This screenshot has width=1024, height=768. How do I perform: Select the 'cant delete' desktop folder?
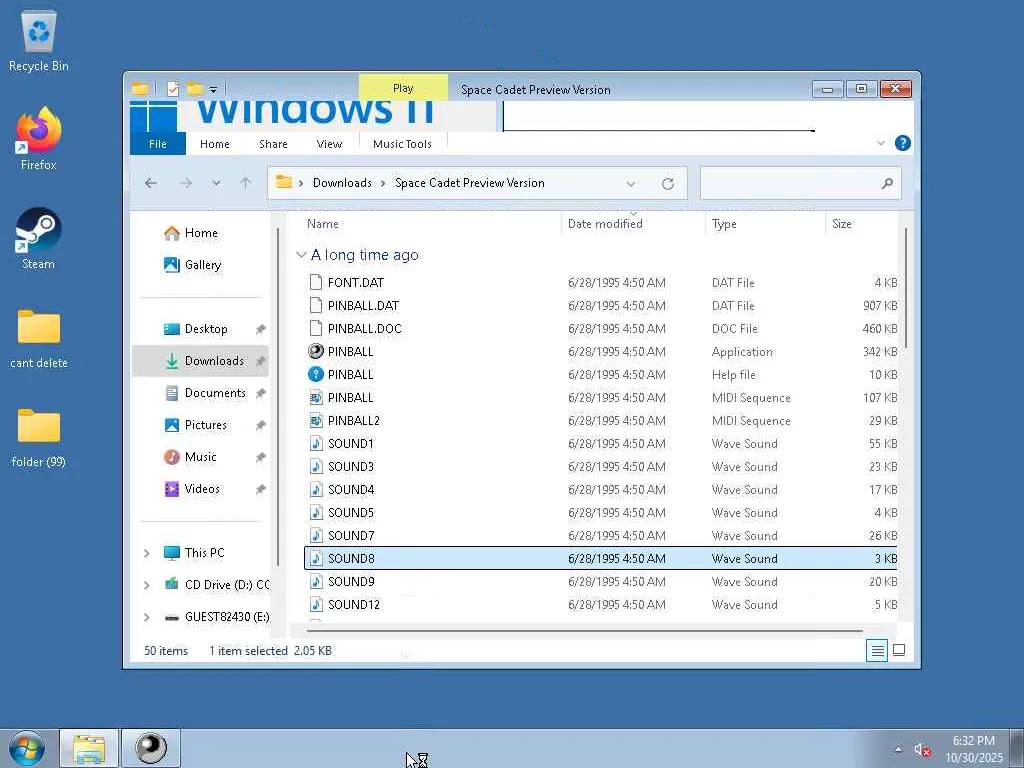tap(39, 339)
